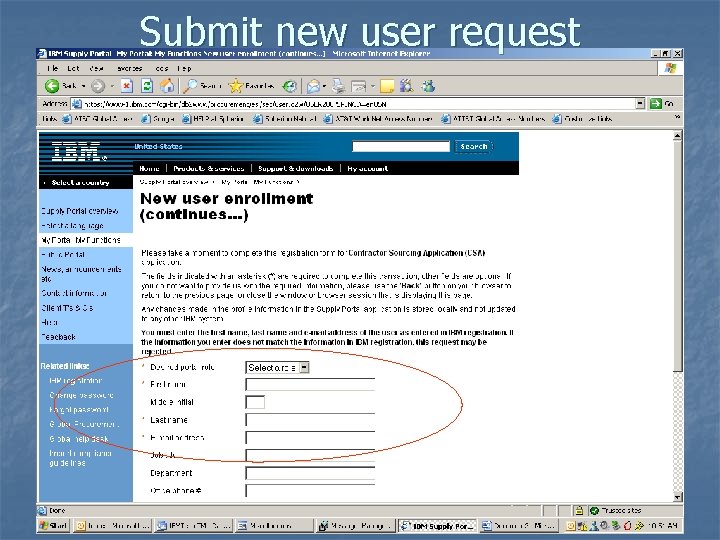
Task: Open Products & services in IBM navigation
Action: pos(208,169)
